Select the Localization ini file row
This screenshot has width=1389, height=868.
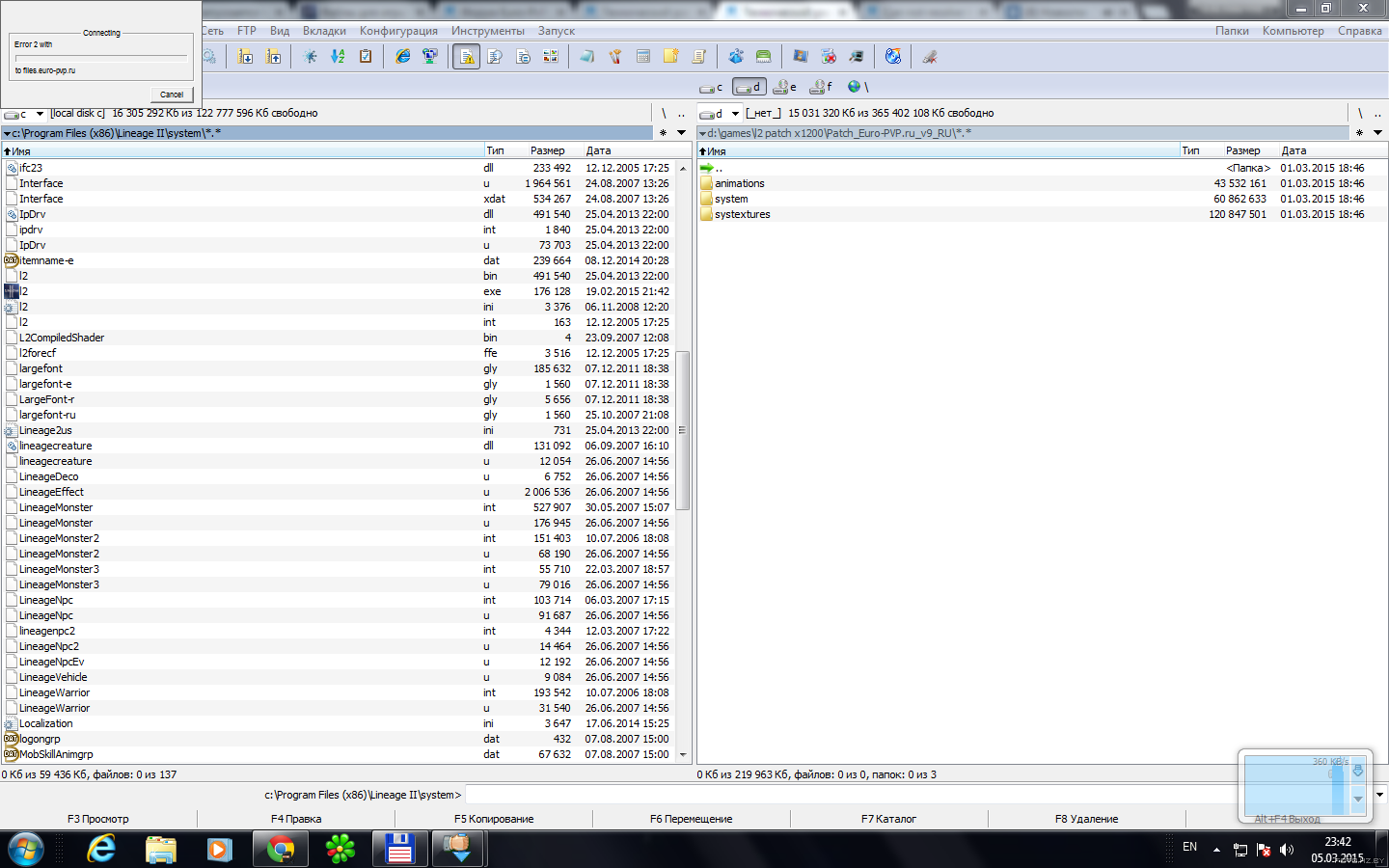[338, 723]
